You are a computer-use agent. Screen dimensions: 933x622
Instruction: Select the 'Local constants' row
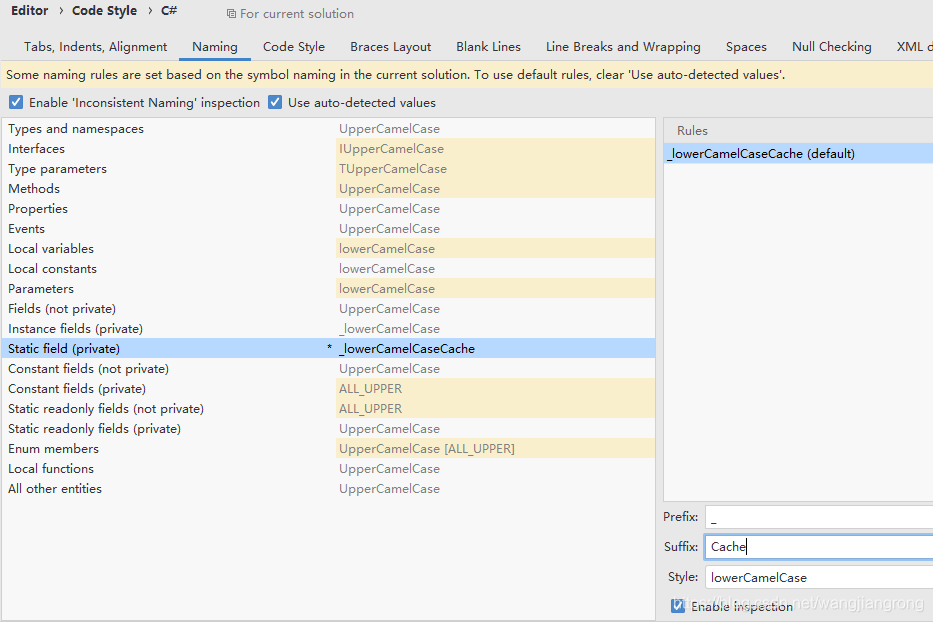click(328, 268)
